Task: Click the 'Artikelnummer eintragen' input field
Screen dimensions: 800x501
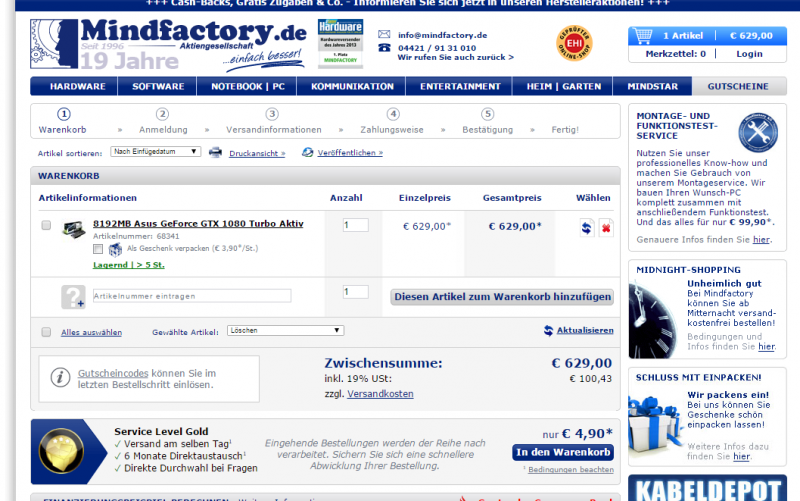Action: [x=191, y=296]
